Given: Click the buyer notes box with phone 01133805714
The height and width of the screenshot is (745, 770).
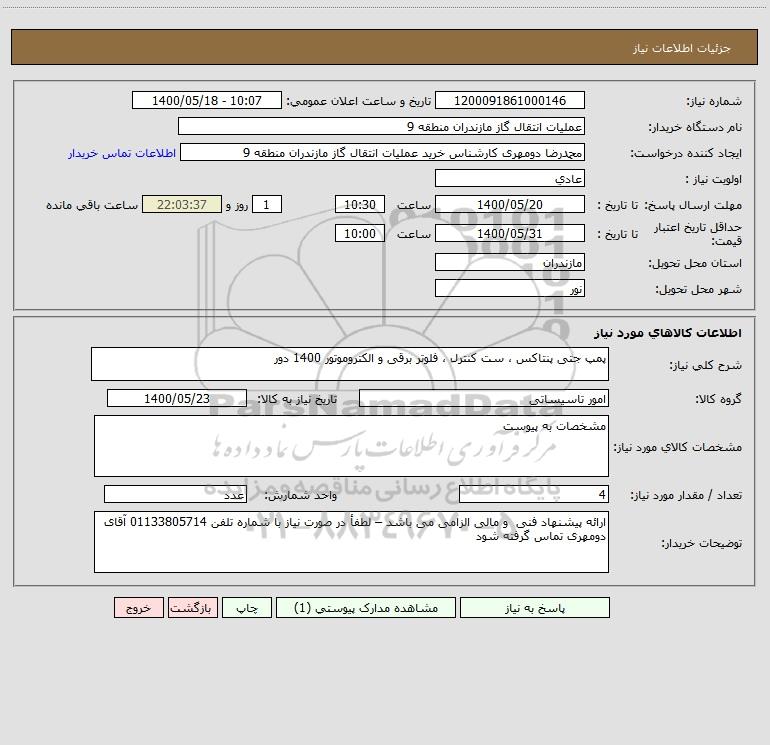Looking at the screenshot, I should pos(351,542).
